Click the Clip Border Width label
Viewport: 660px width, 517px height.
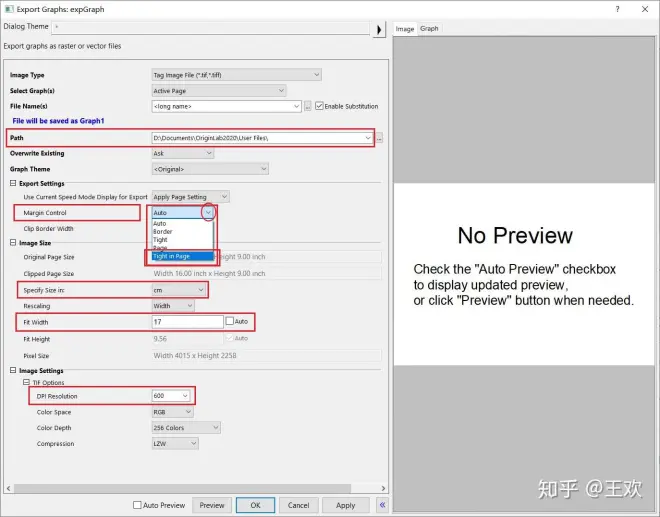pos(48,229)
